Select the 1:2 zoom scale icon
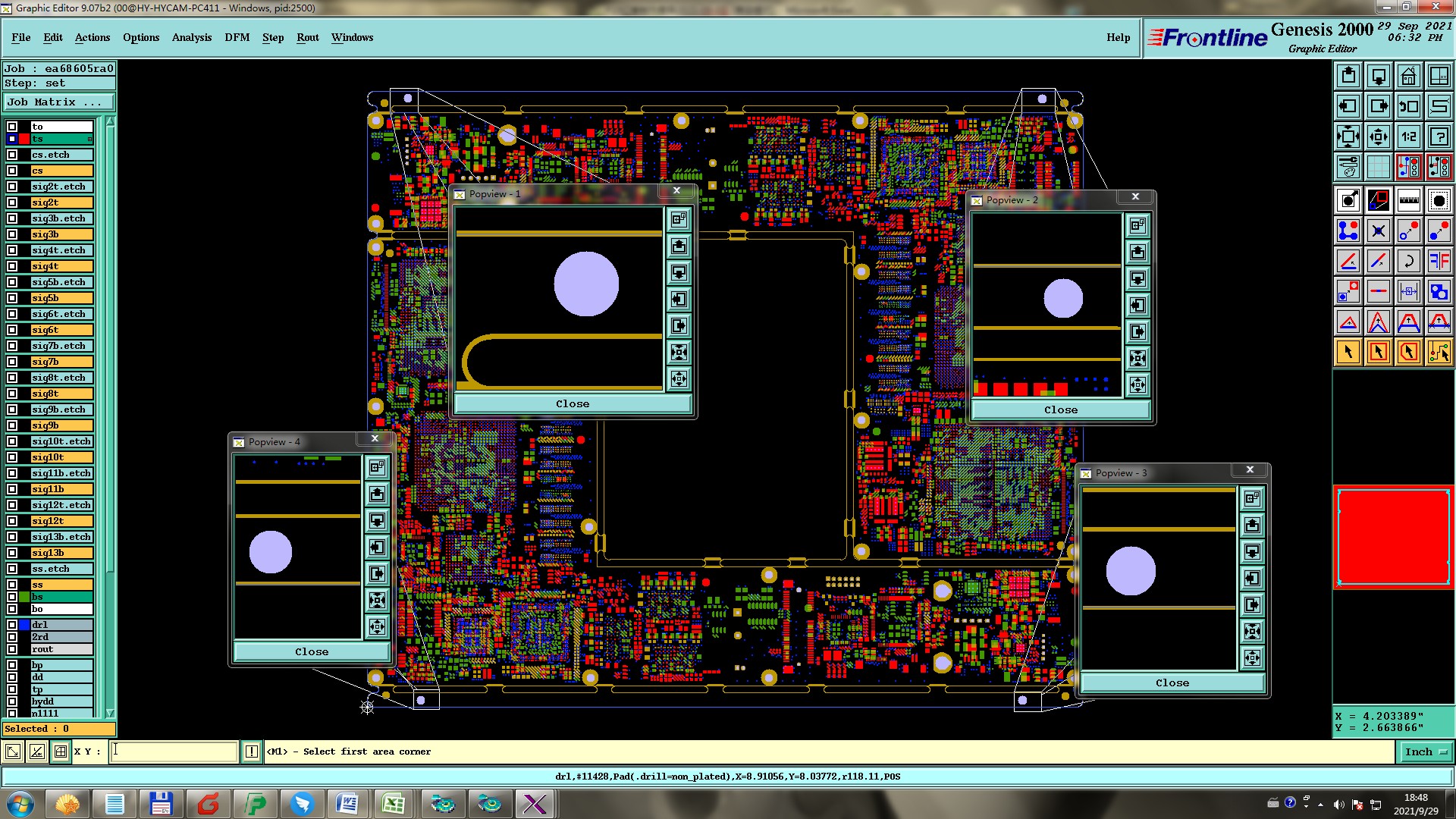Viewport: 1456px width, 819px height. pos(1408,136)
